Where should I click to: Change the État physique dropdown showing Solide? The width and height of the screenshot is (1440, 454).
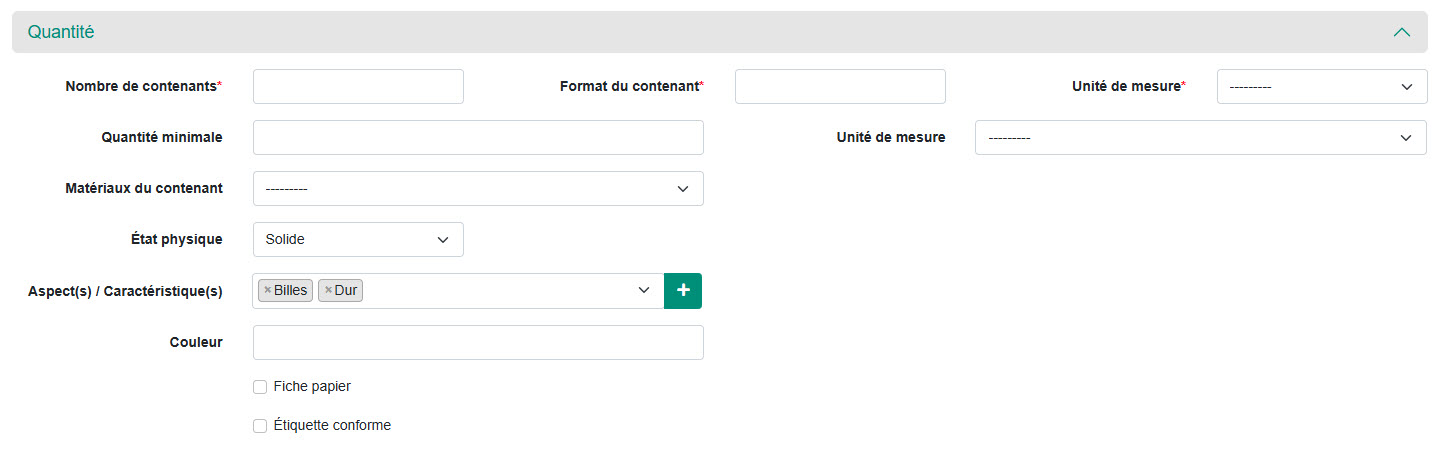(x=358, y=240)
